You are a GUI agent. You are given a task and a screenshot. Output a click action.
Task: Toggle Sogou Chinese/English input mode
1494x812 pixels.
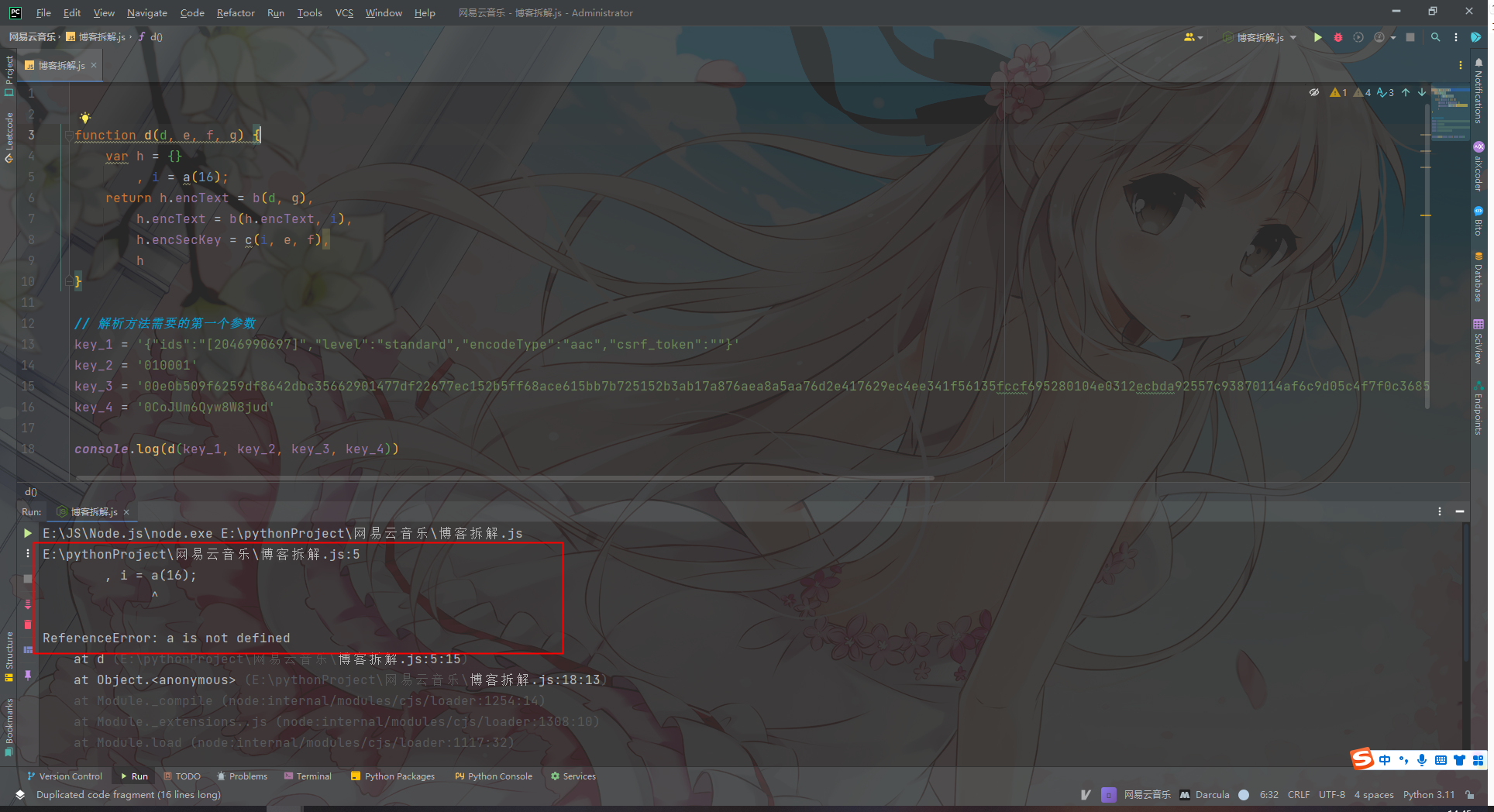(1385, 760)
